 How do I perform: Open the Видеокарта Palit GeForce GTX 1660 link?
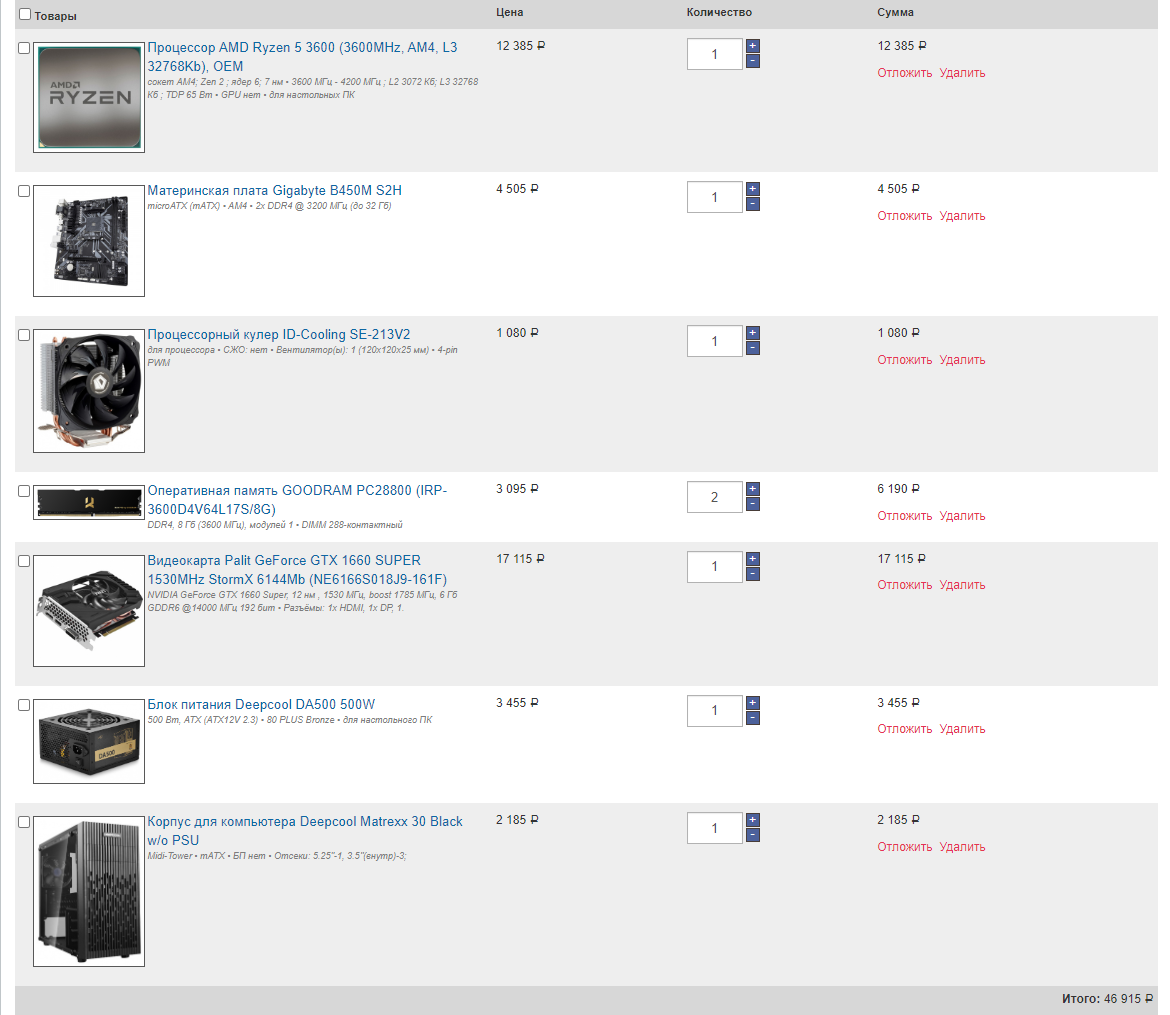pyautogui.click(x=297, y=569)
